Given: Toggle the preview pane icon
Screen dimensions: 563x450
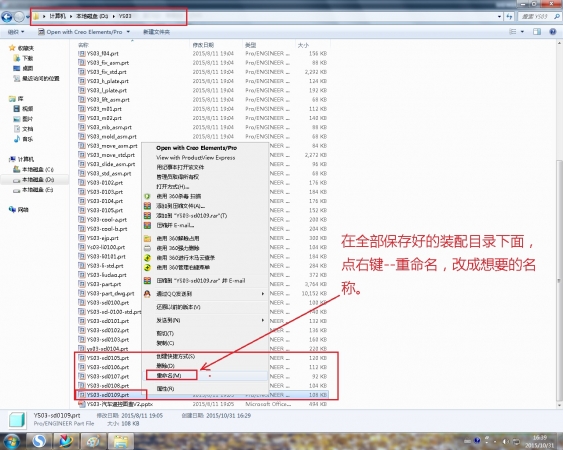Looking at the screenshot, I should [x=537, y=32].
